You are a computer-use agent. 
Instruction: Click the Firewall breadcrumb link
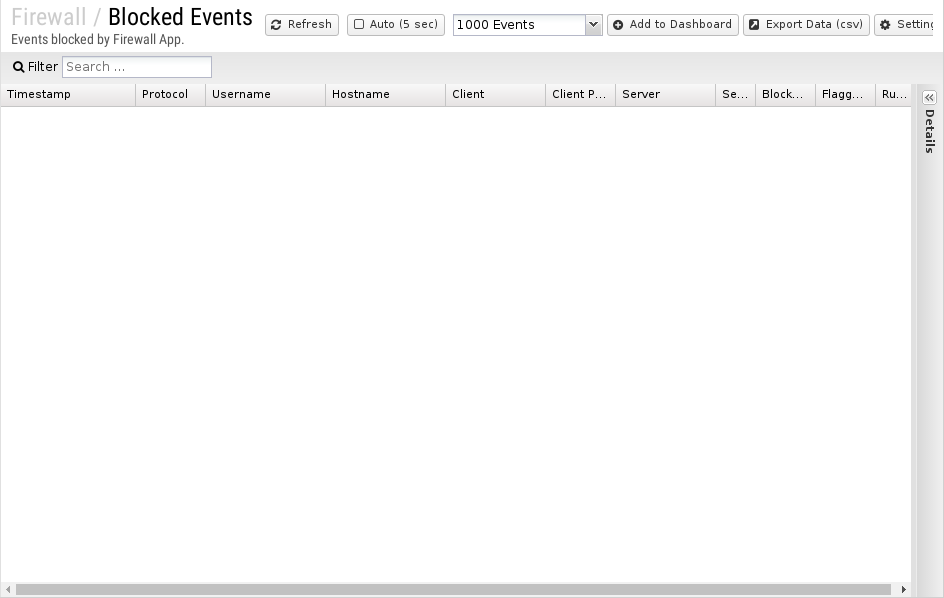(49, 17)
